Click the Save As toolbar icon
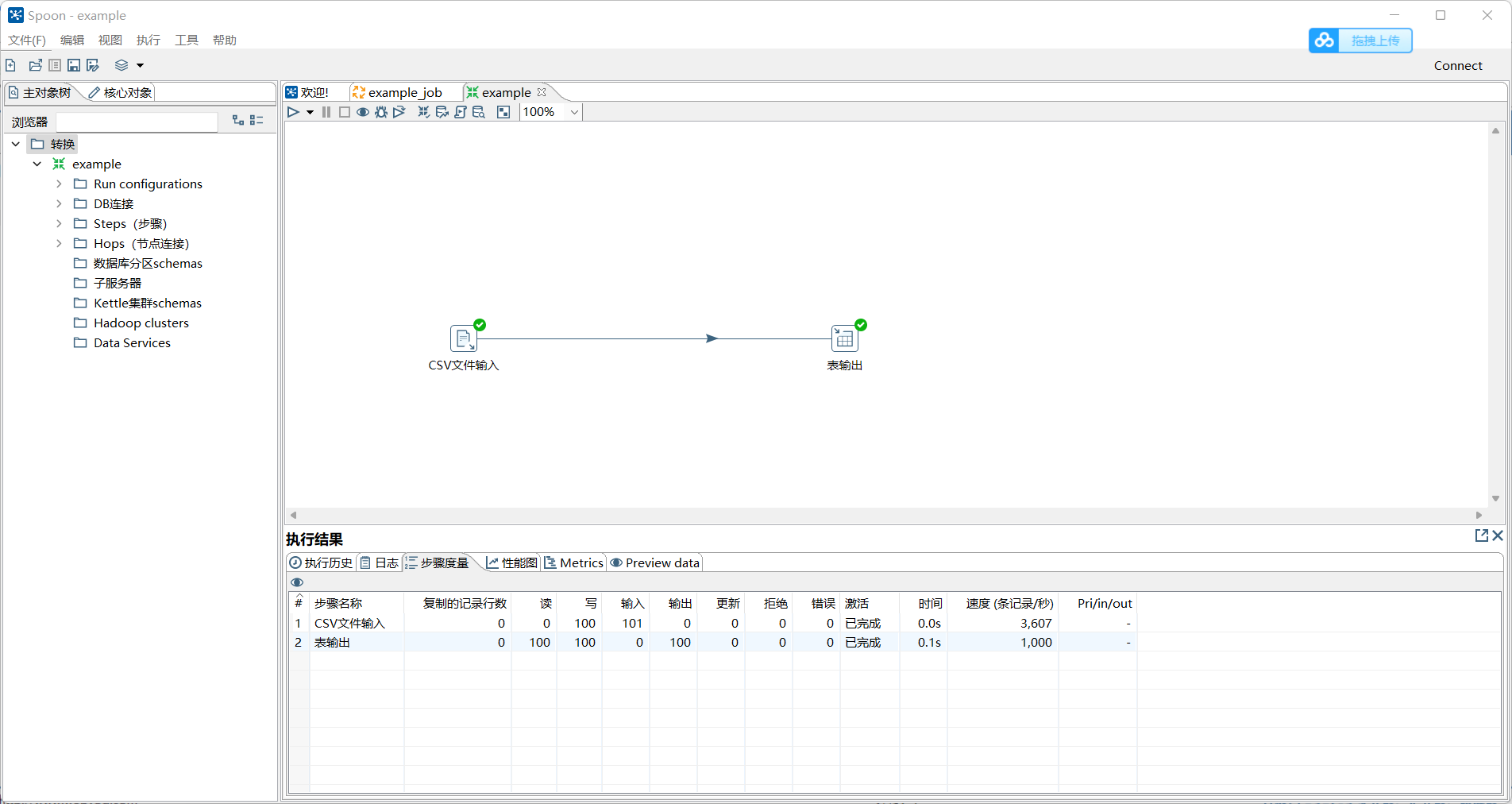The image size is (1512, 804). (x=93, y=65)
